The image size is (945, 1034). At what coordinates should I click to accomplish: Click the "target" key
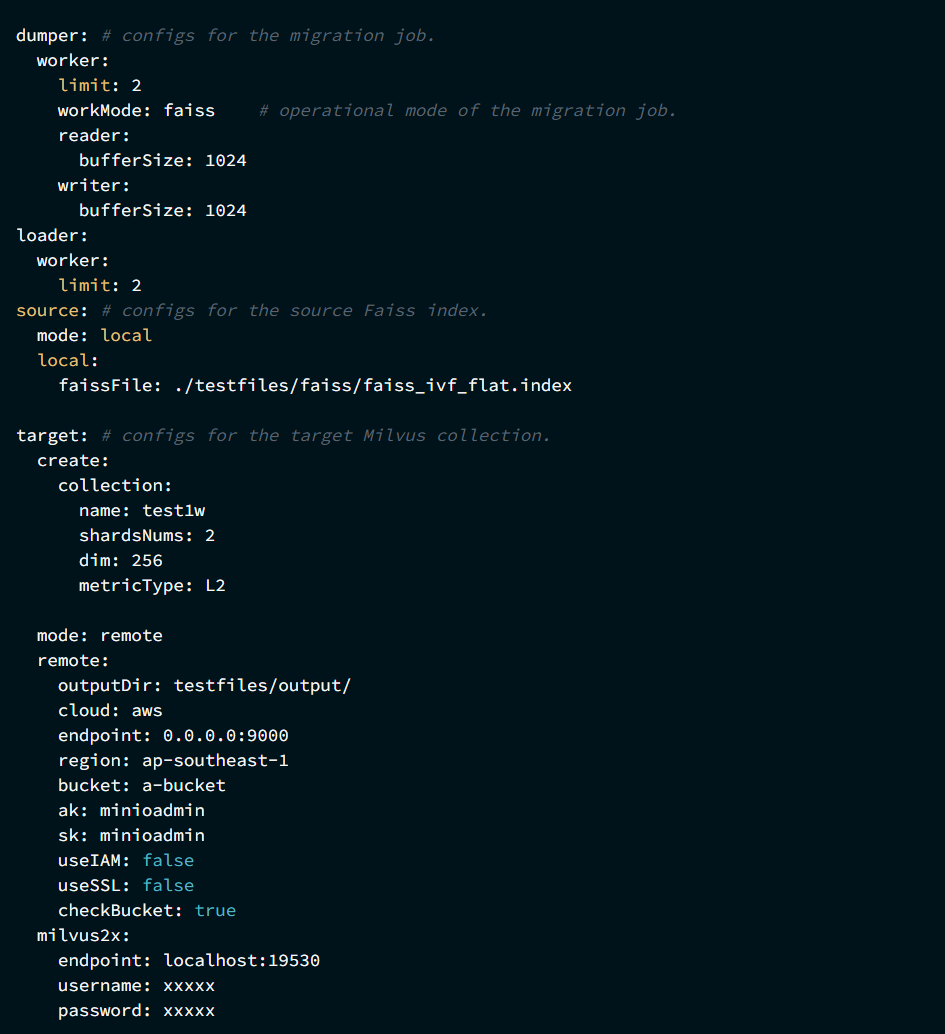(x=49, y=435)
